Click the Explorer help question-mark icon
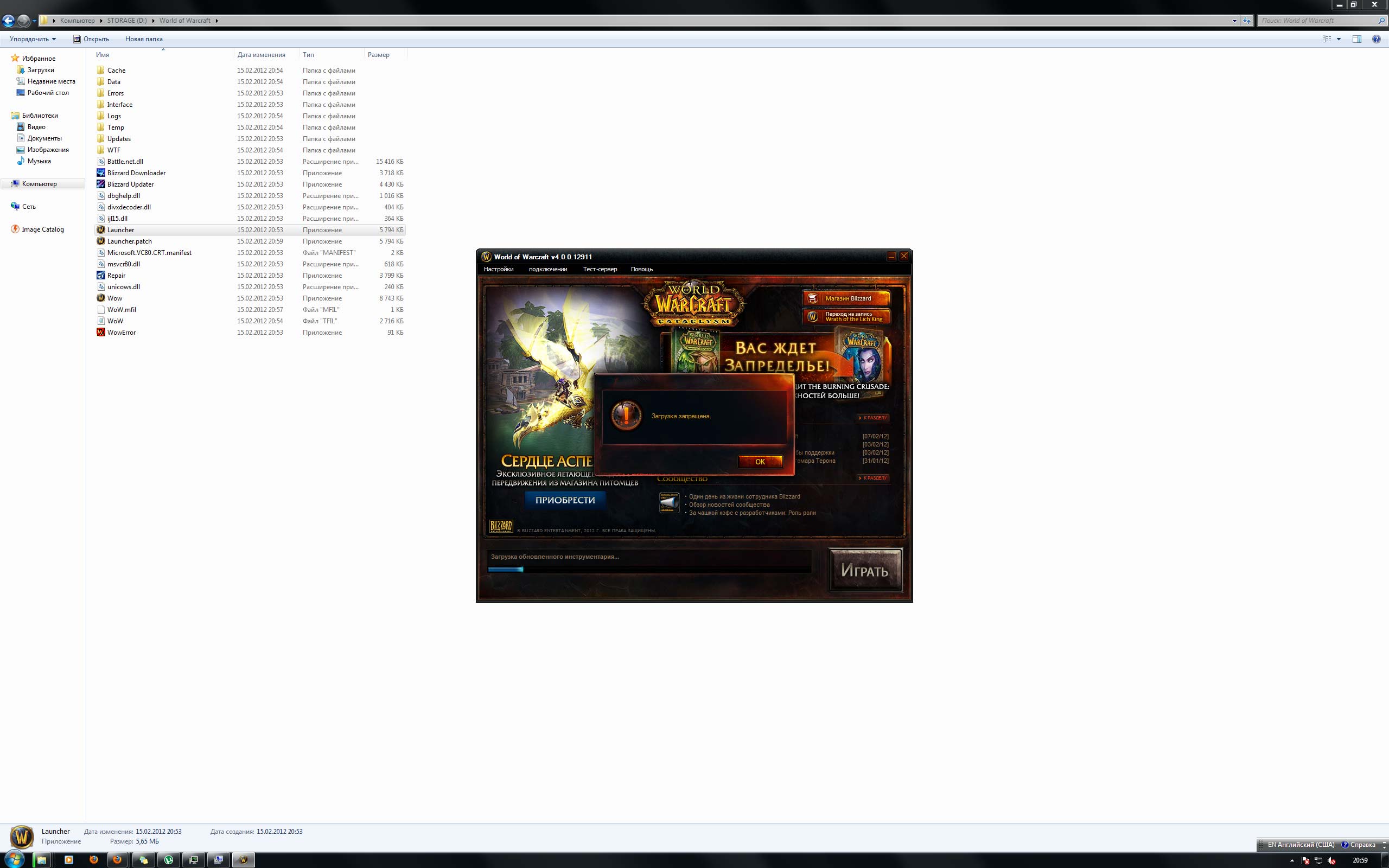This screenshot has width=1389, height=868. (x=1376, y=39)
